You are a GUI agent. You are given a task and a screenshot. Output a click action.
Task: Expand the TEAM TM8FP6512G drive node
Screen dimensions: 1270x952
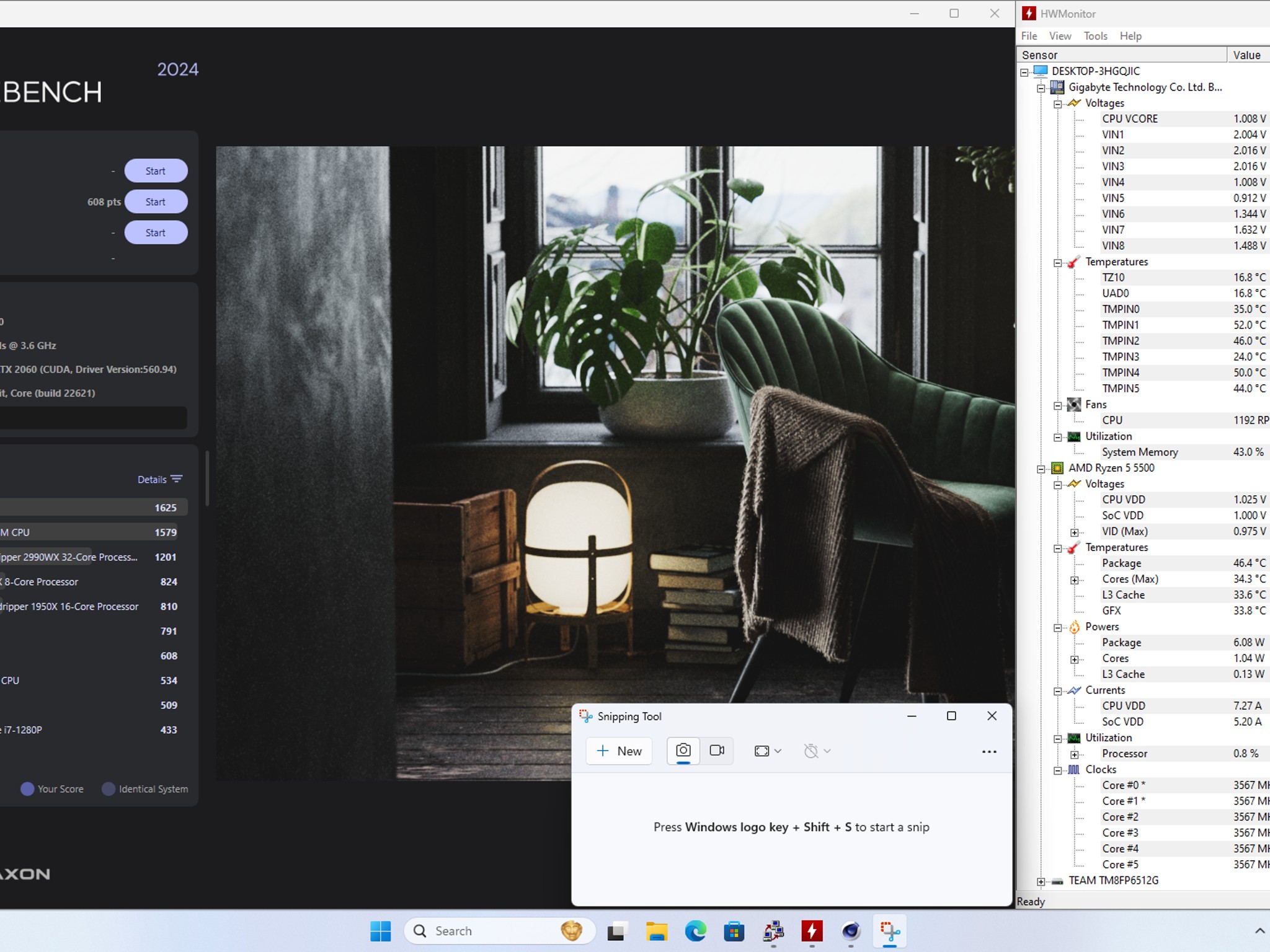coord(1041,881)
